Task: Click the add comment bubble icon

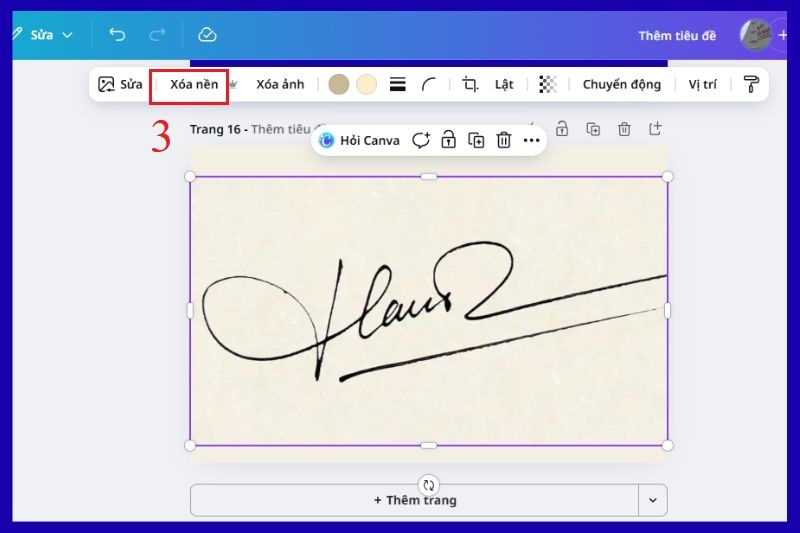Action: (x=421, y=140)
